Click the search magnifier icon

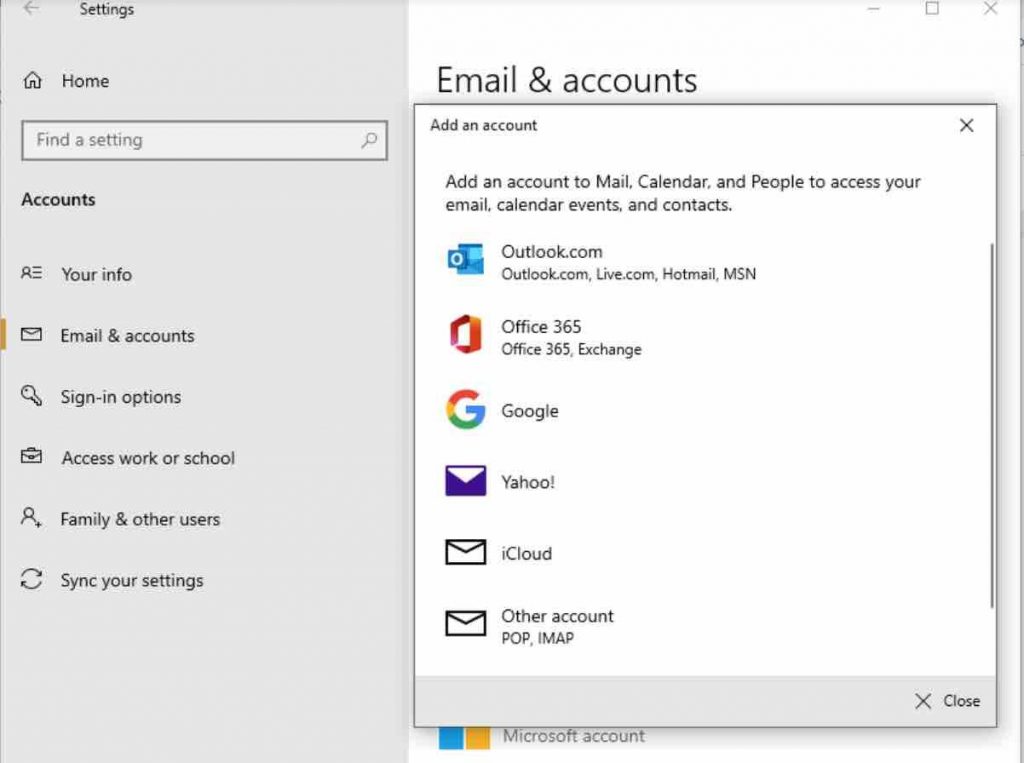coord(369,140)
